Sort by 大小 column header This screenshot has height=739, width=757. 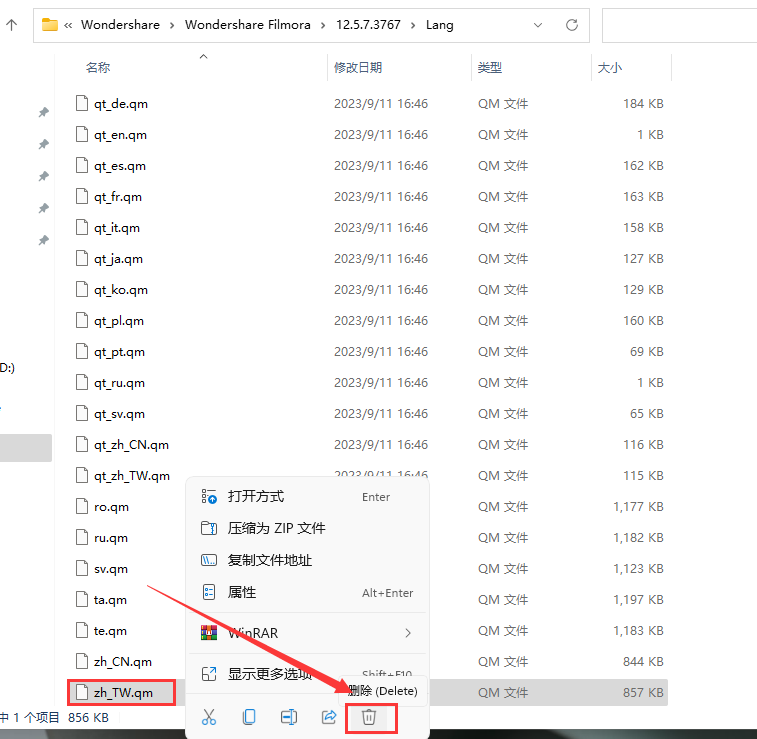click(610, 68)
